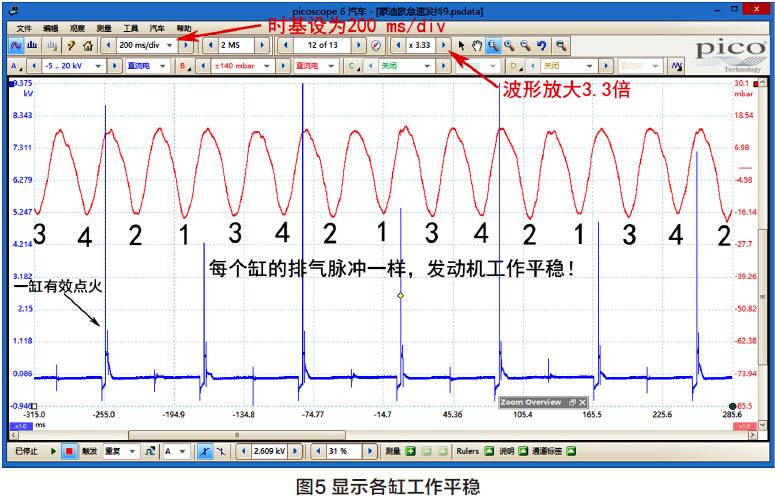Go to previous buffer of 12 of 13
775x504 pixels.
[x=285, y=45]
